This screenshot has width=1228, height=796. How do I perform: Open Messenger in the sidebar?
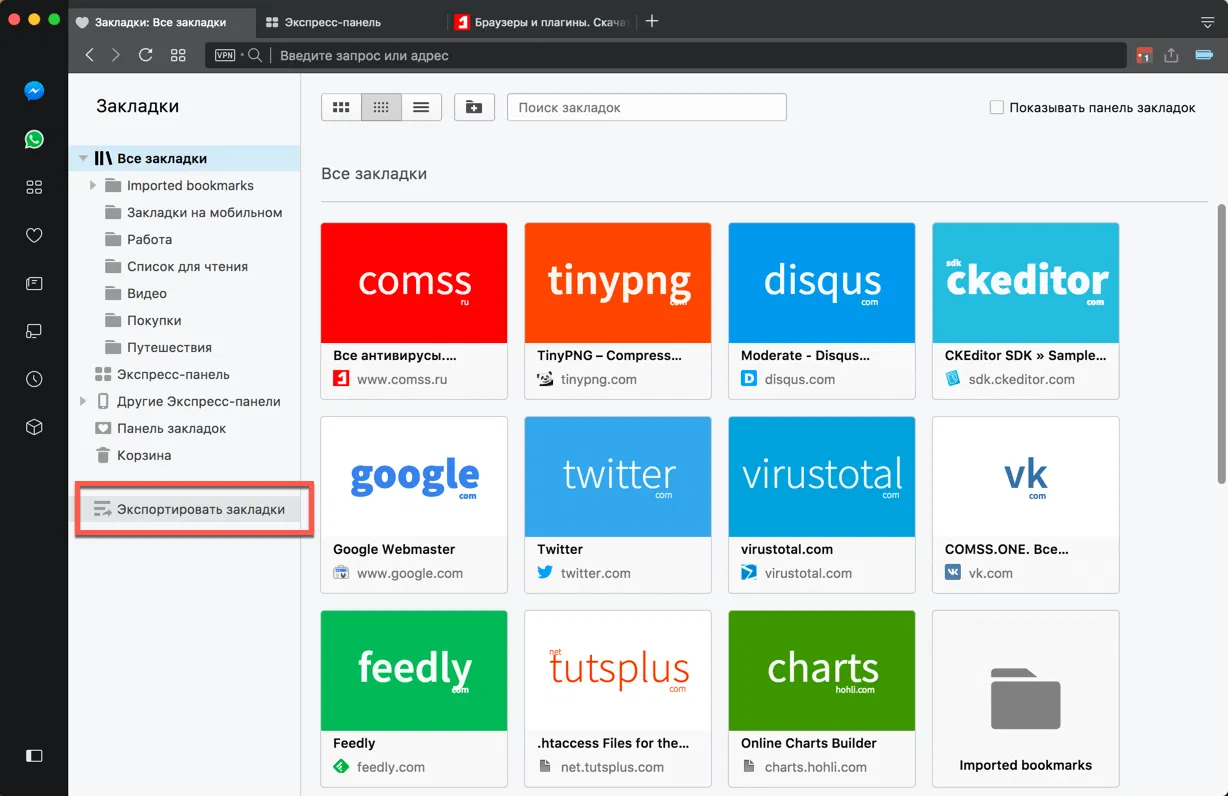coord(34,91)
